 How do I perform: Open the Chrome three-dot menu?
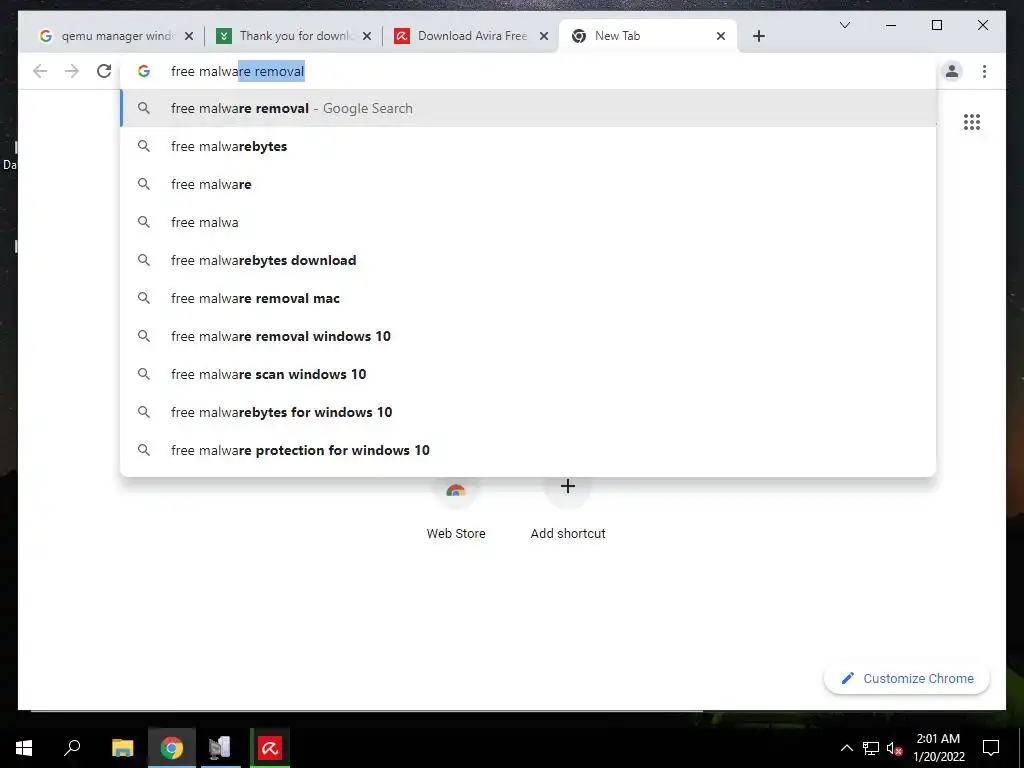tap(984, 71)
